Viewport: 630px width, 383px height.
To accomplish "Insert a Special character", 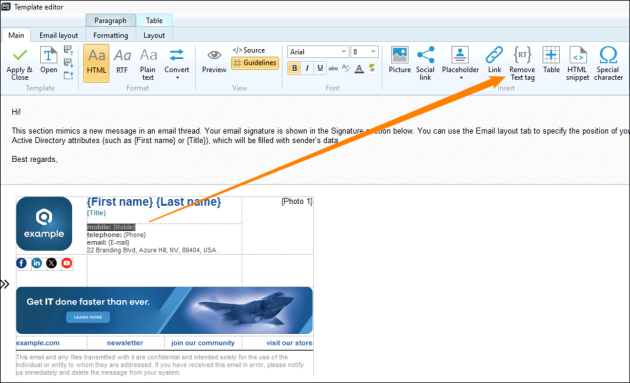I will coord(608,63).
